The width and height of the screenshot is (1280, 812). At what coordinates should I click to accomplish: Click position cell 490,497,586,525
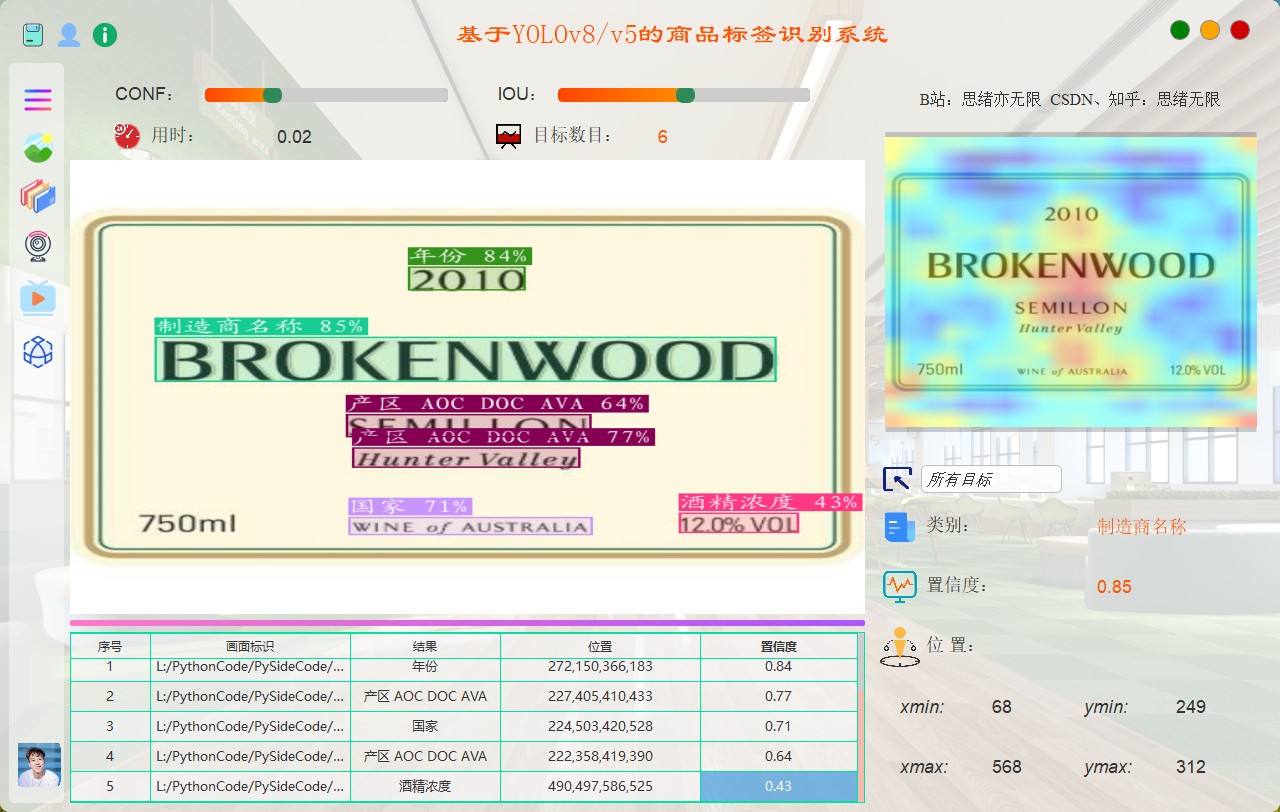[x=600, y=786]
